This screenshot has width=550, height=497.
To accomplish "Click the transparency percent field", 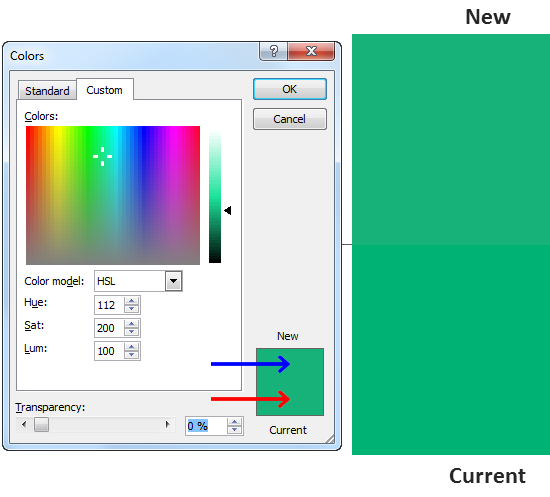I will 206,426.
